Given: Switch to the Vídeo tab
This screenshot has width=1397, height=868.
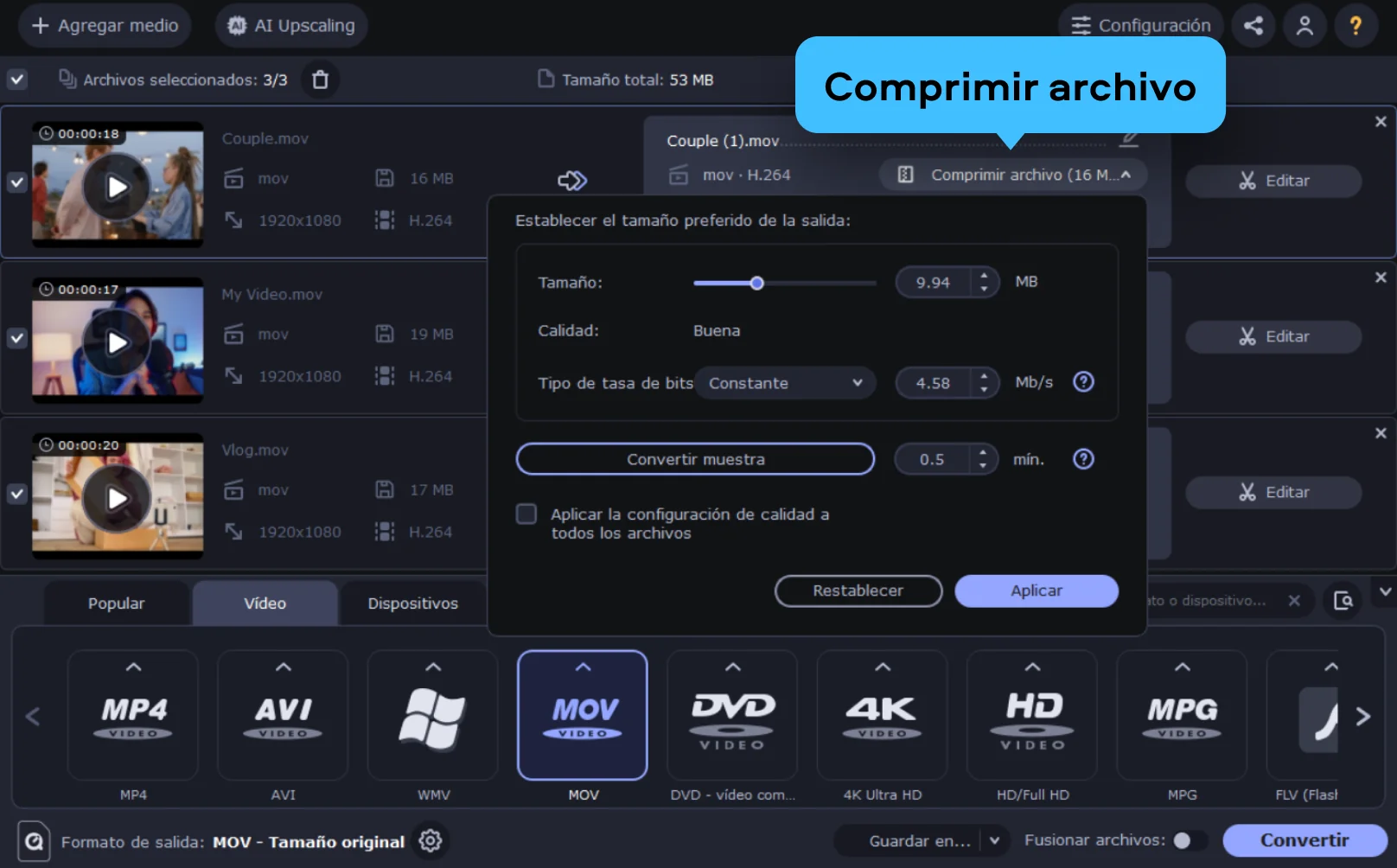Looking at the screenshot, I should click(265, 603).
